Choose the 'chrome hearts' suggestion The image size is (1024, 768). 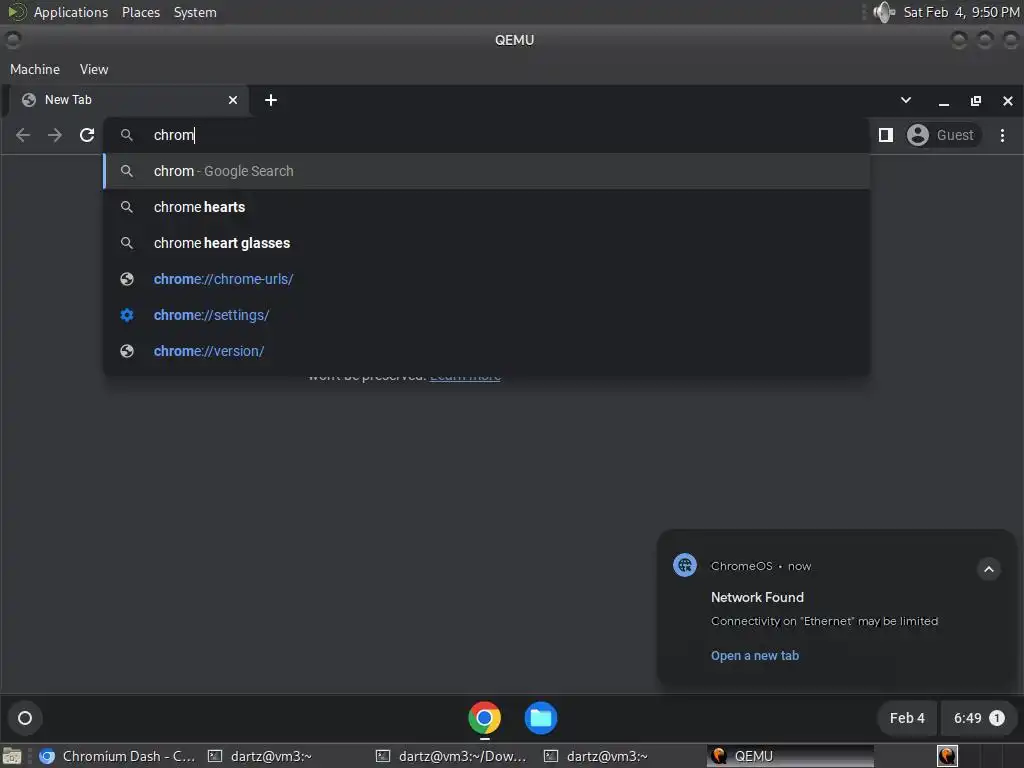pyautogui.click(x=487, y=207)
